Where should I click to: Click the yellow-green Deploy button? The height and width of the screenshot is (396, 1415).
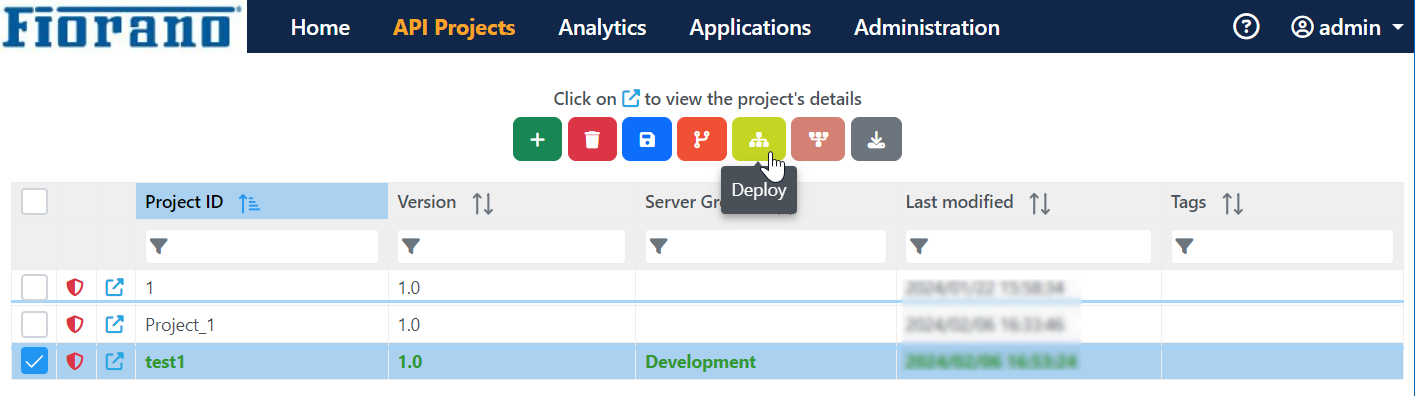click(x=758, y=139)
